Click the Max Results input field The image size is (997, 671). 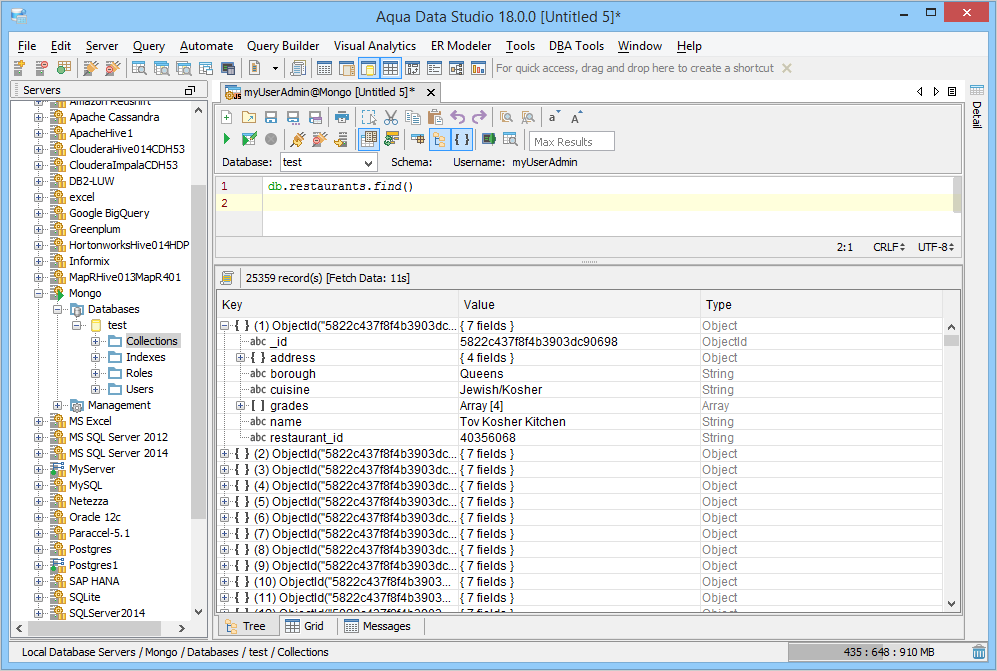572,141
